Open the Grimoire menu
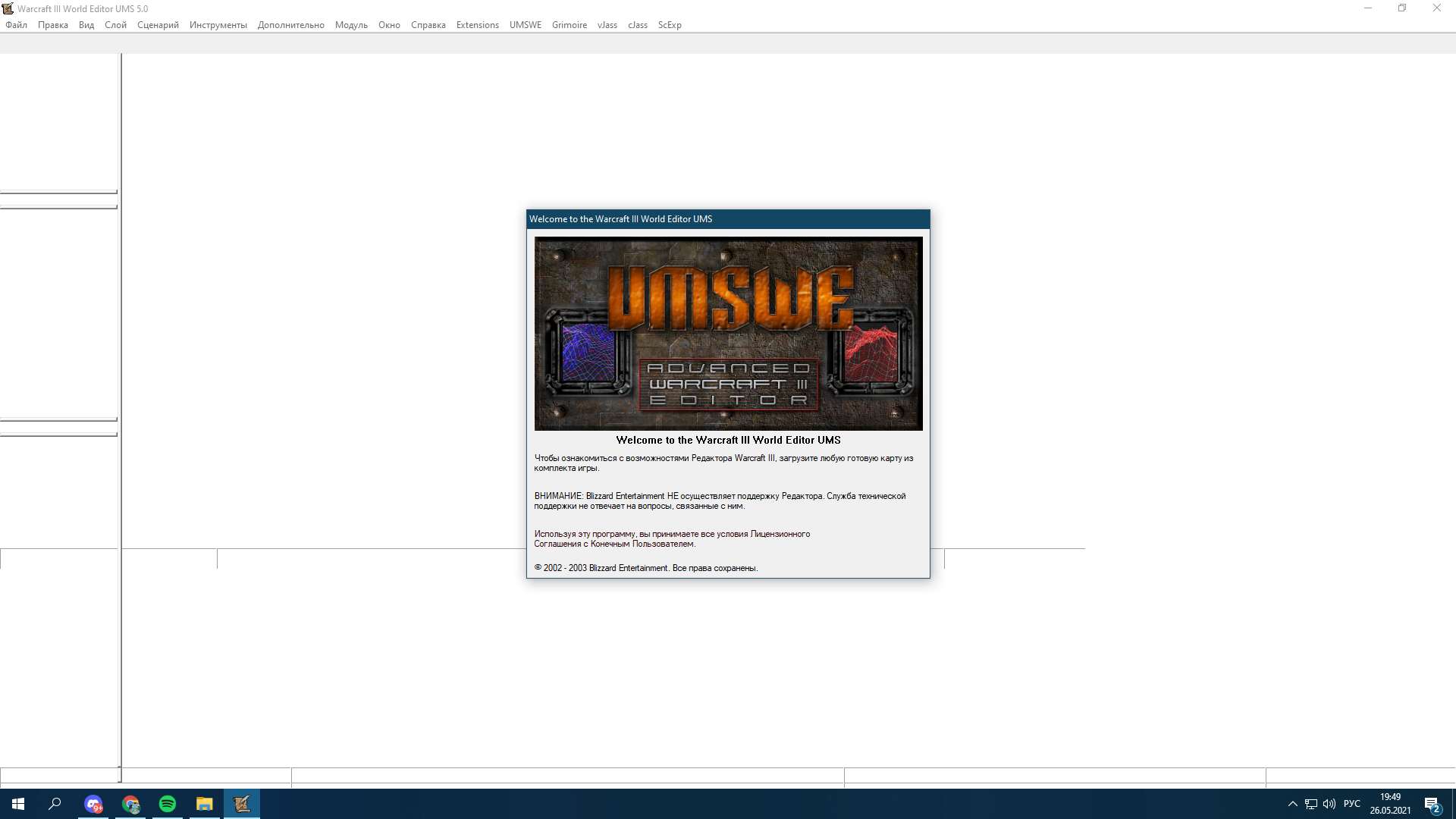Screen dimensions: 1456x819 (x=570, y=25)
